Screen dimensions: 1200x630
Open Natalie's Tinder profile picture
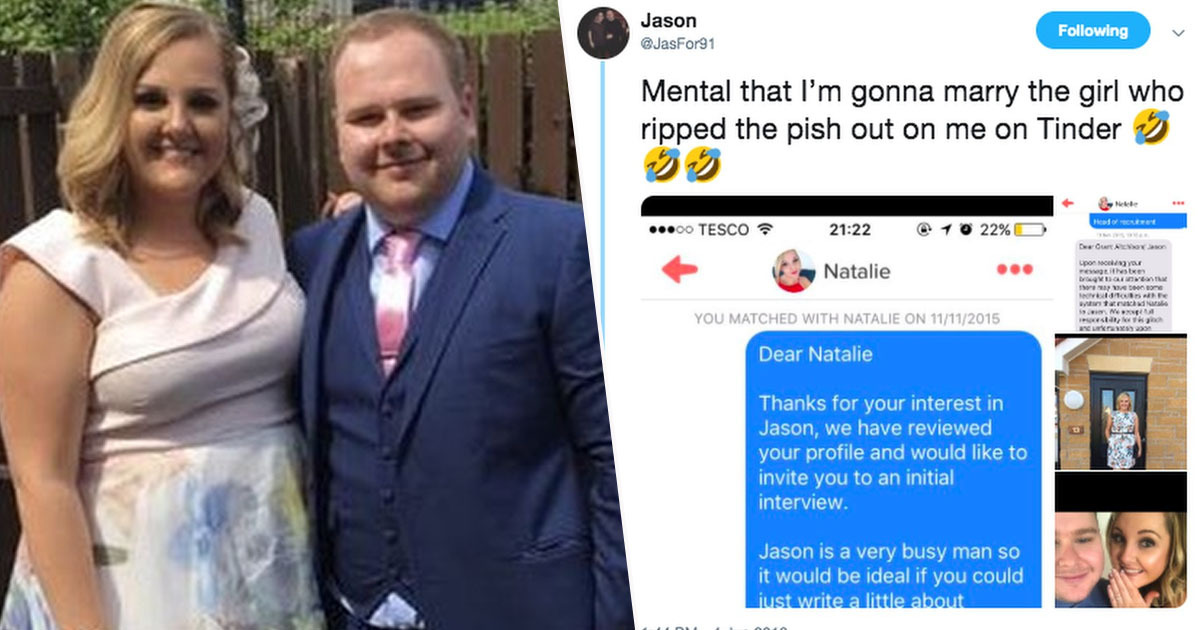coord(794,270)
